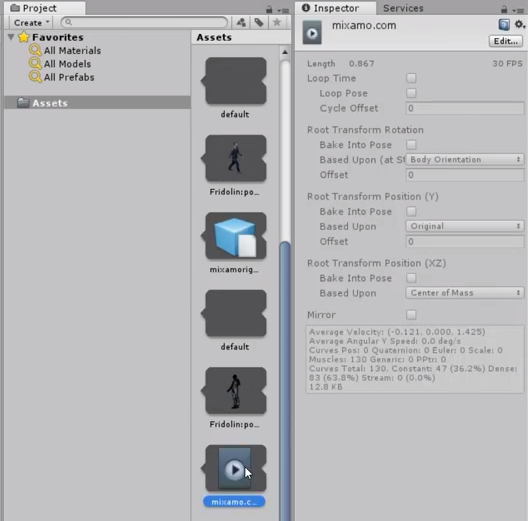Click the All Models search icon
This screenshot has height=521, width=528.
click(35, 64)
